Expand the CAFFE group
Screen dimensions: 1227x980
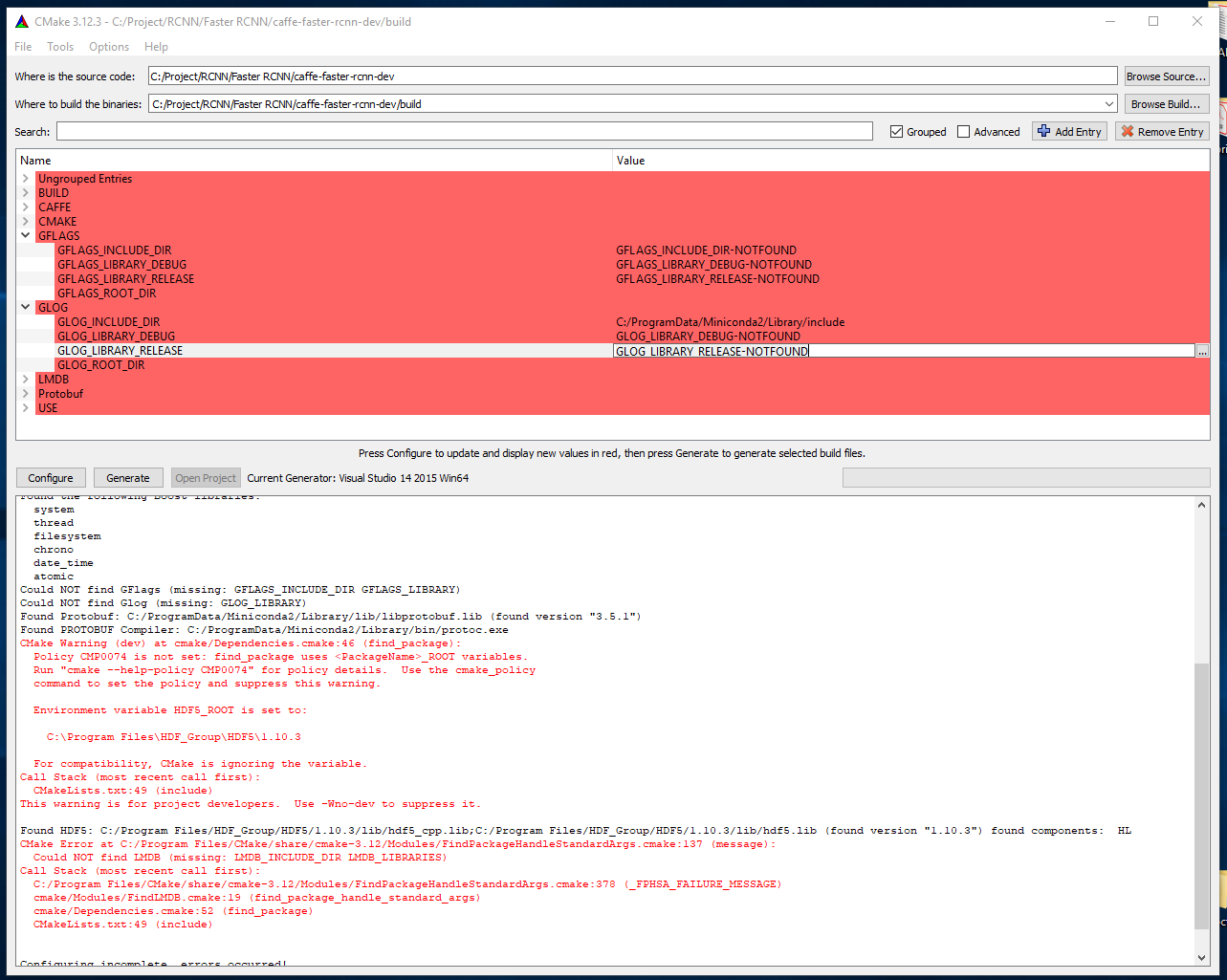pyautogui.click(x=26, y=207)
